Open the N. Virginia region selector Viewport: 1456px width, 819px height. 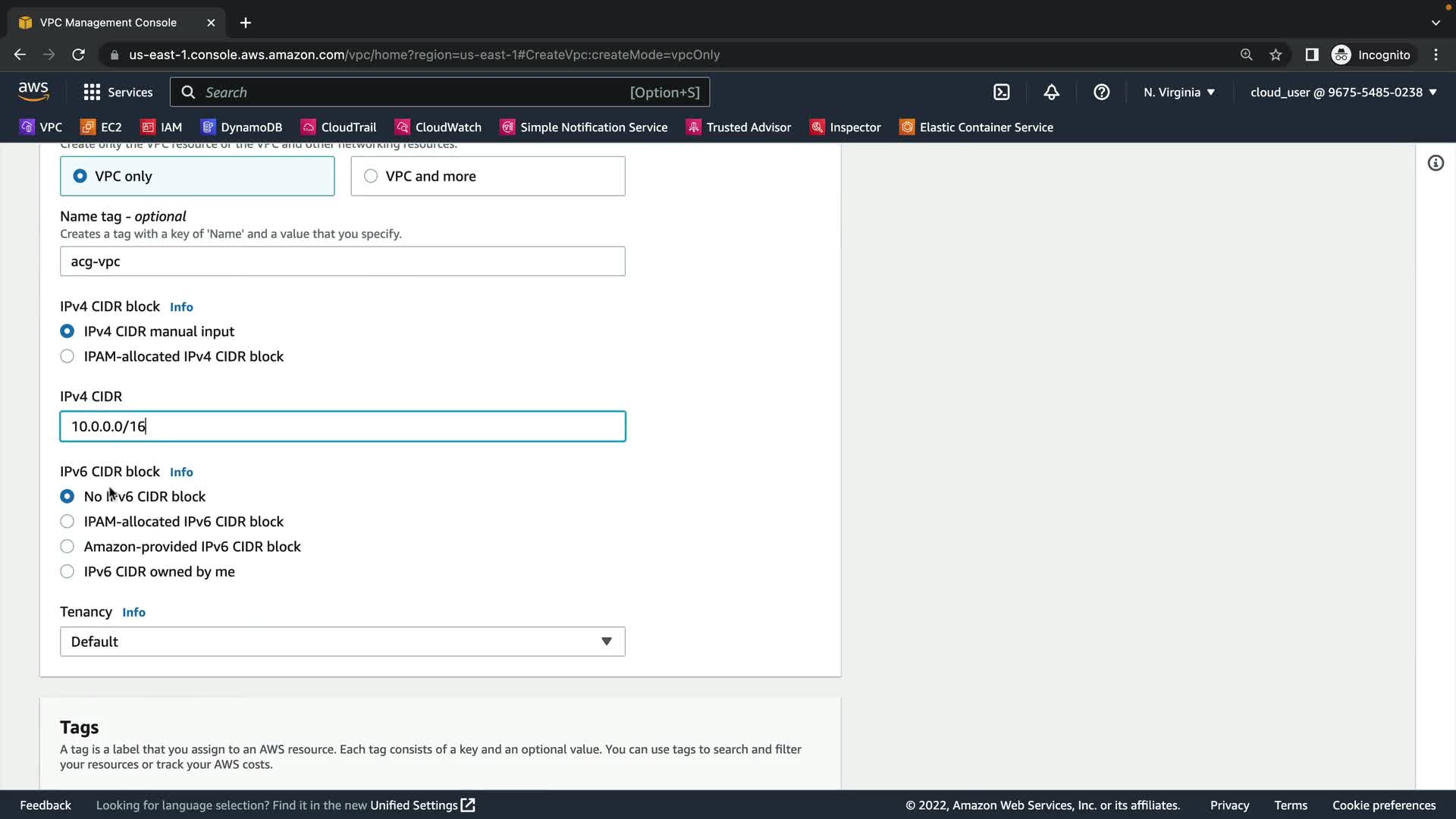coord(1178,93)
